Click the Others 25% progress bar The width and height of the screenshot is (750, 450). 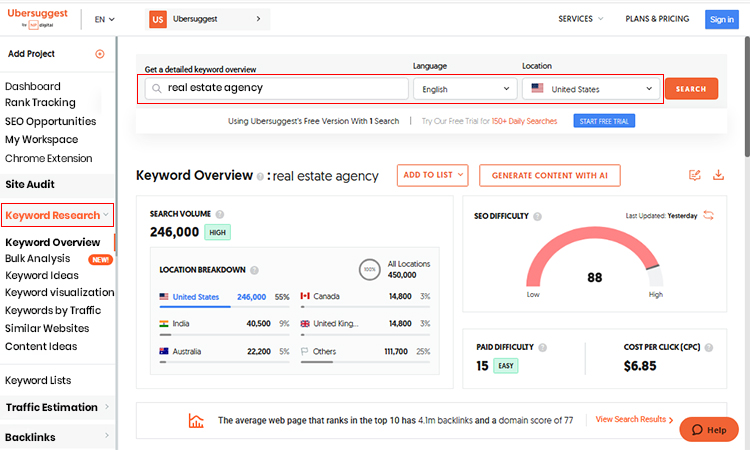click(x=365, y=362)
